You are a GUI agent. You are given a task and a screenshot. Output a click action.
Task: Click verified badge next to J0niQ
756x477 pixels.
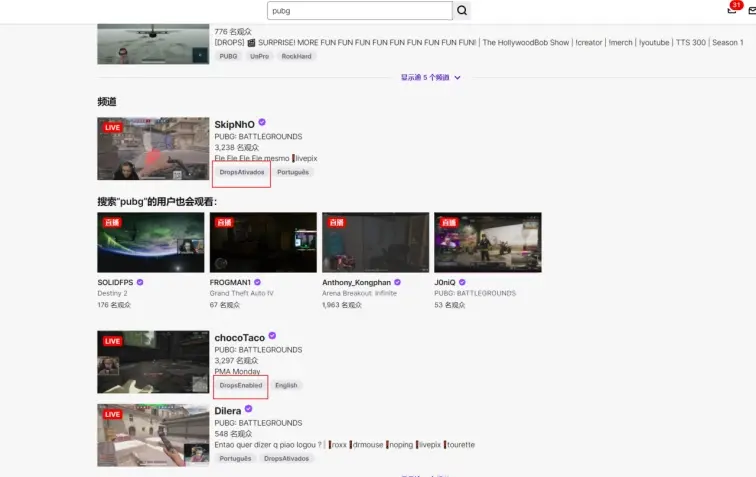462,282
